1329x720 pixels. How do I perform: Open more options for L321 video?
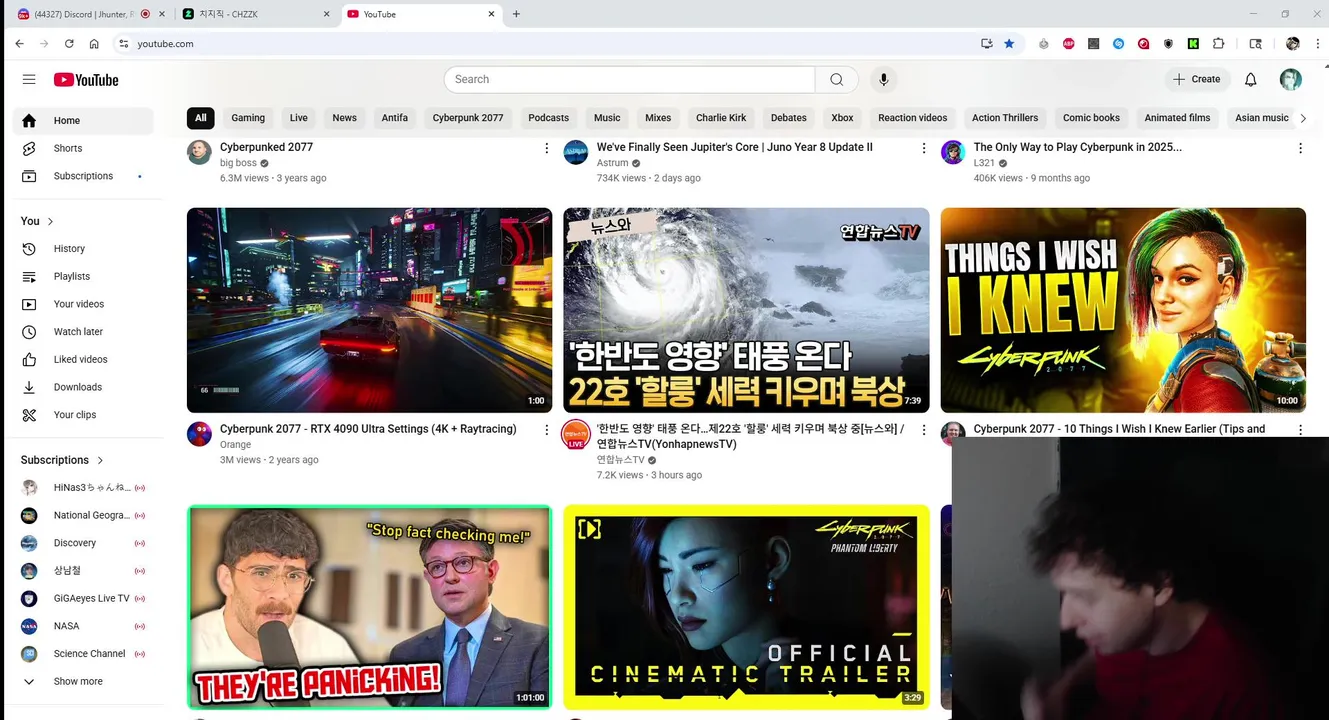(1300, 148)
